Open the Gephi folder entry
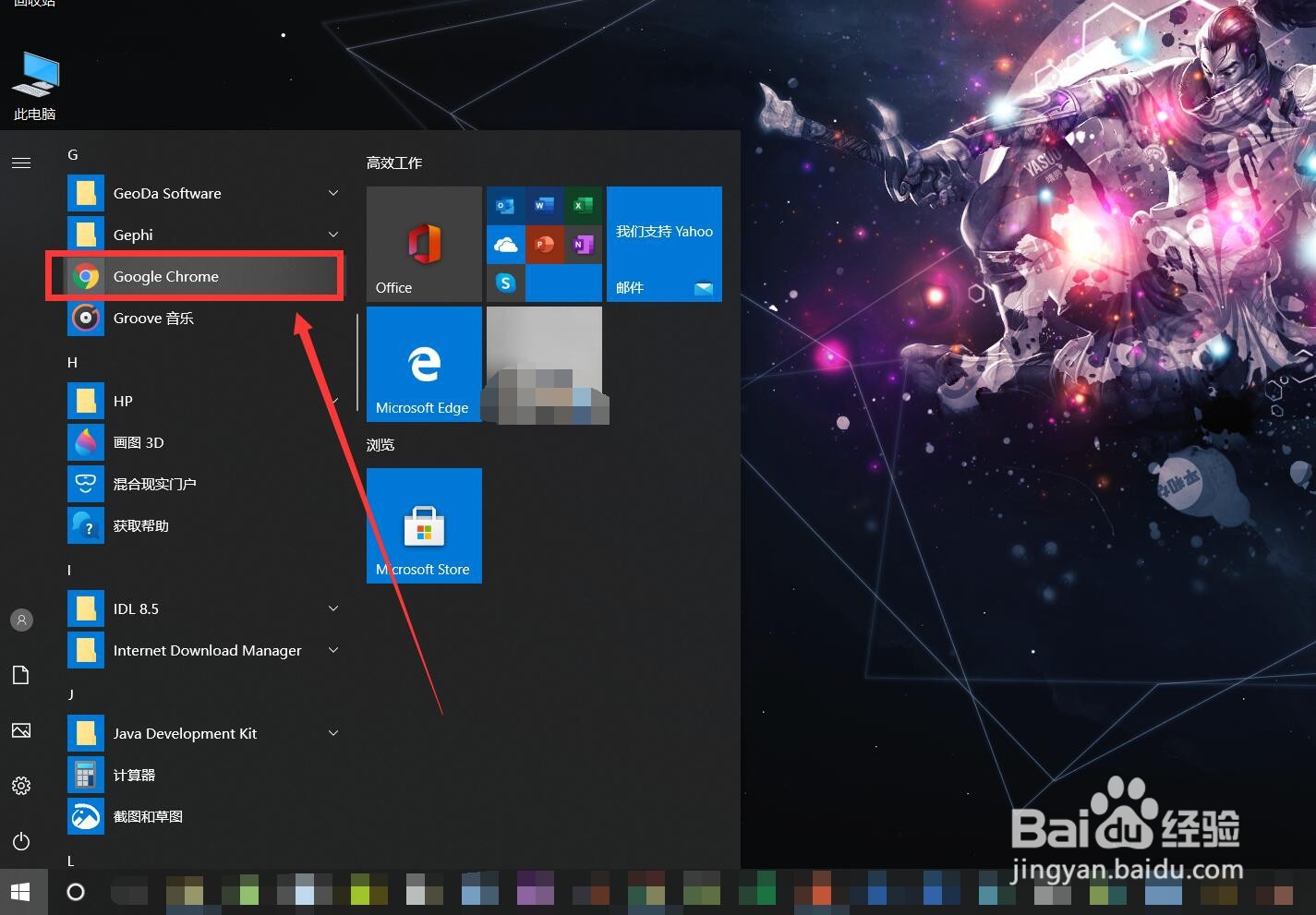Image resolution: width=1316 pixels, height=915 pixels. (203, 235)
